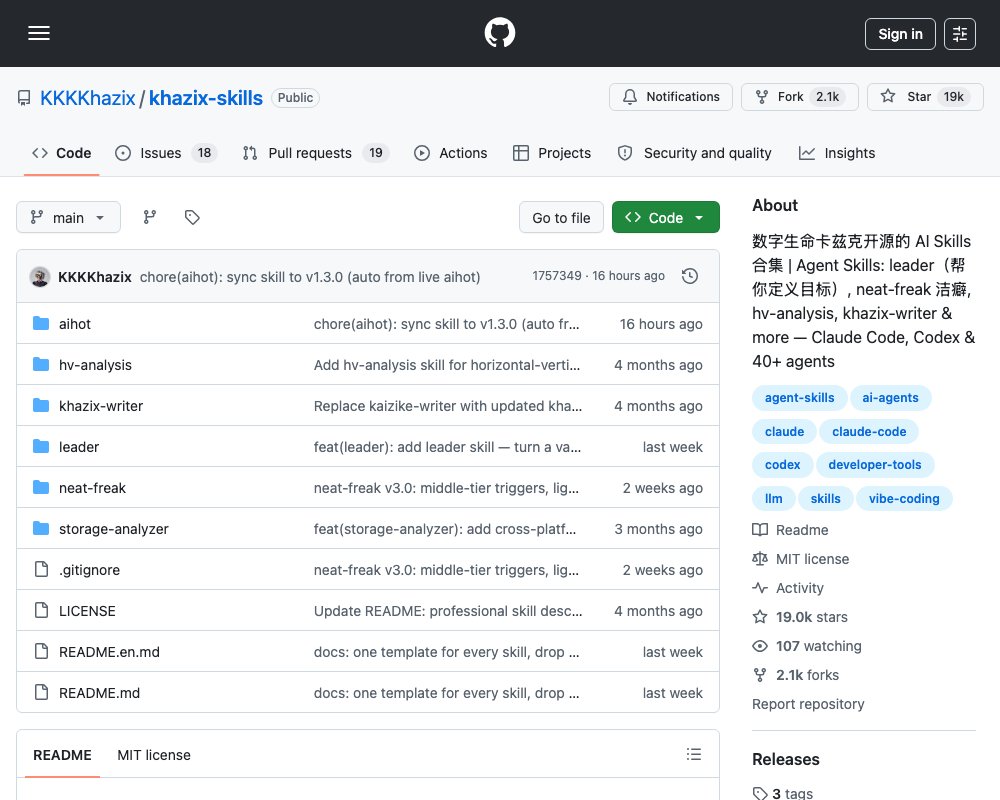Open the latest commit message aihot sync
The height and width of the screenshot is (800, 1000).
click(x=310, y=277)
